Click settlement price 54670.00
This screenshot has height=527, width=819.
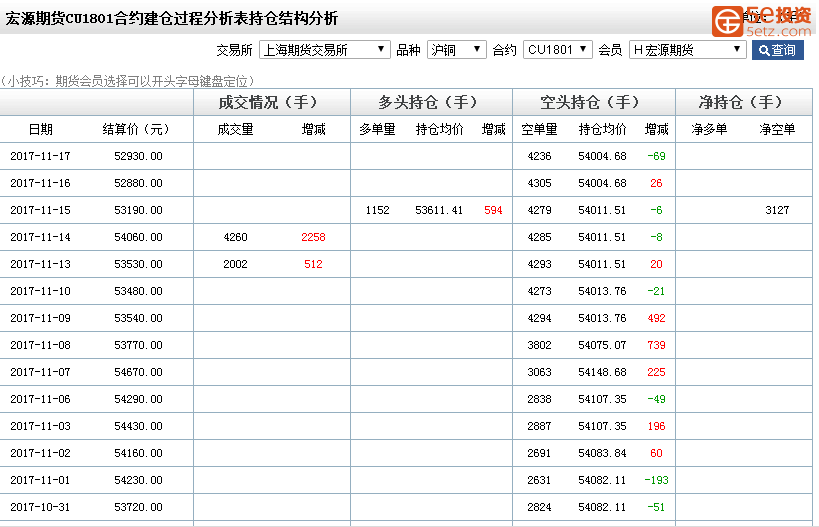(x=138, y=372)
